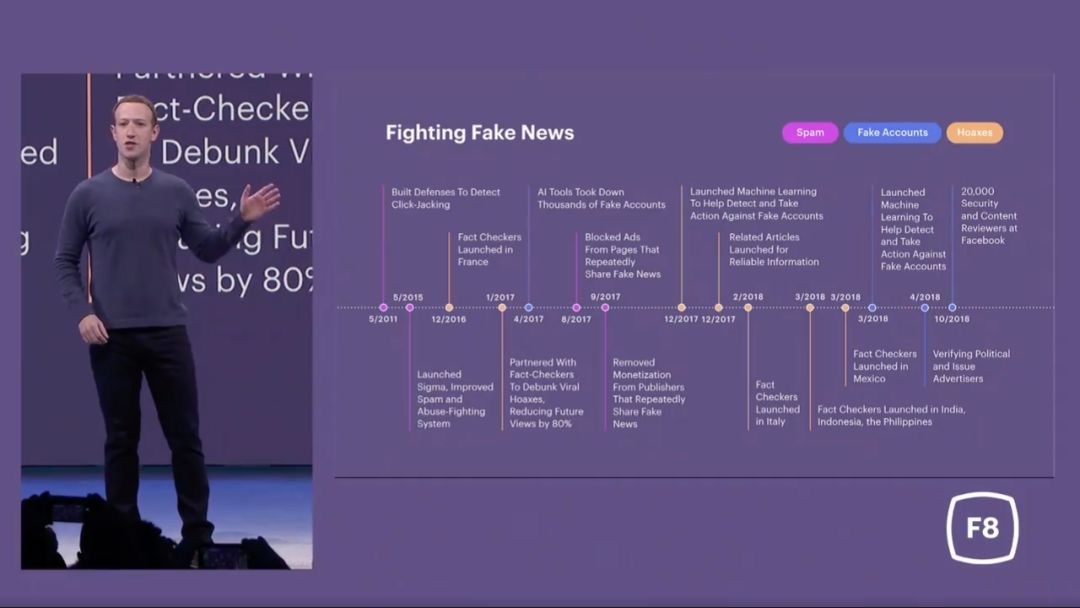The image size is (1080, 608).
Task: Select the blue Fake Accounts legend pill
Action: tap(892, 133)
